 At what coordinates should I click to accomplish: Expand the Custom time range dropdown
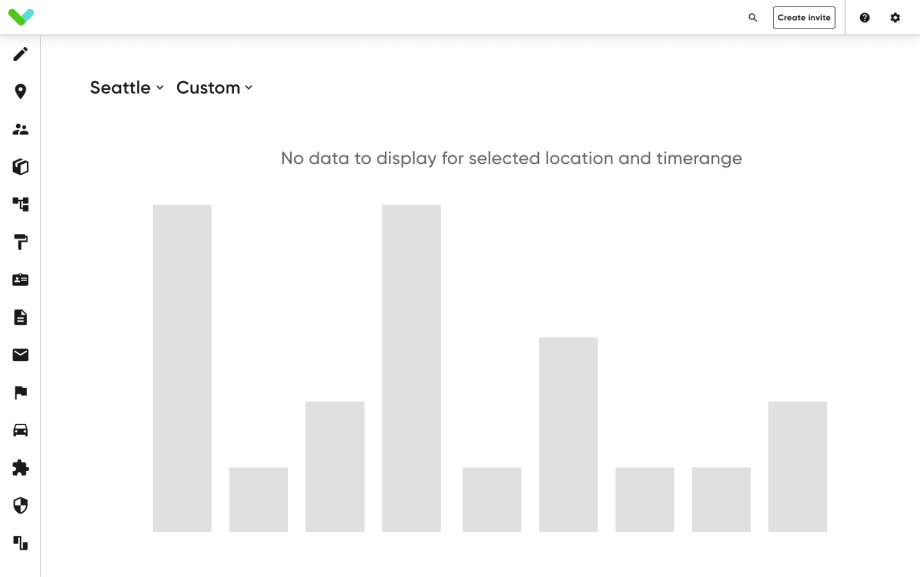214,88
